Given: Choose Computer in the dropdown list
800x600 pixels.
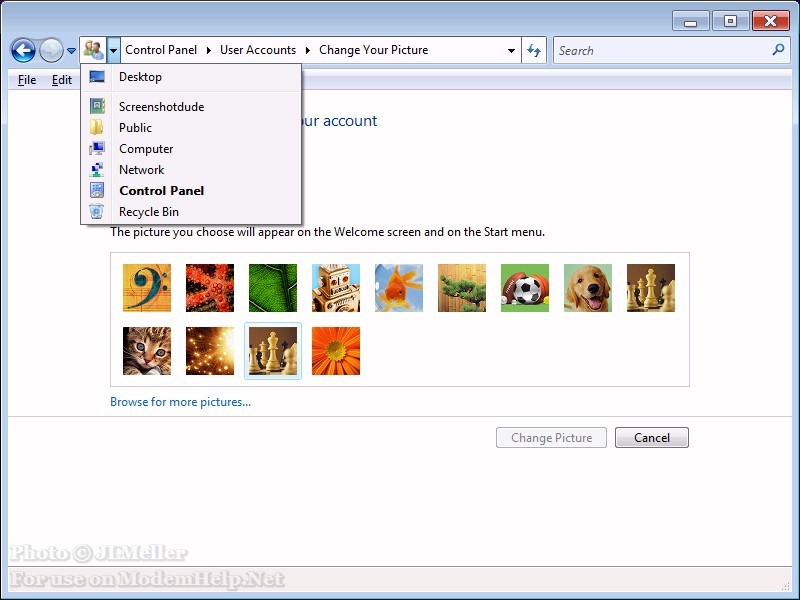Looking at the screenshot, I should point(191,148).
